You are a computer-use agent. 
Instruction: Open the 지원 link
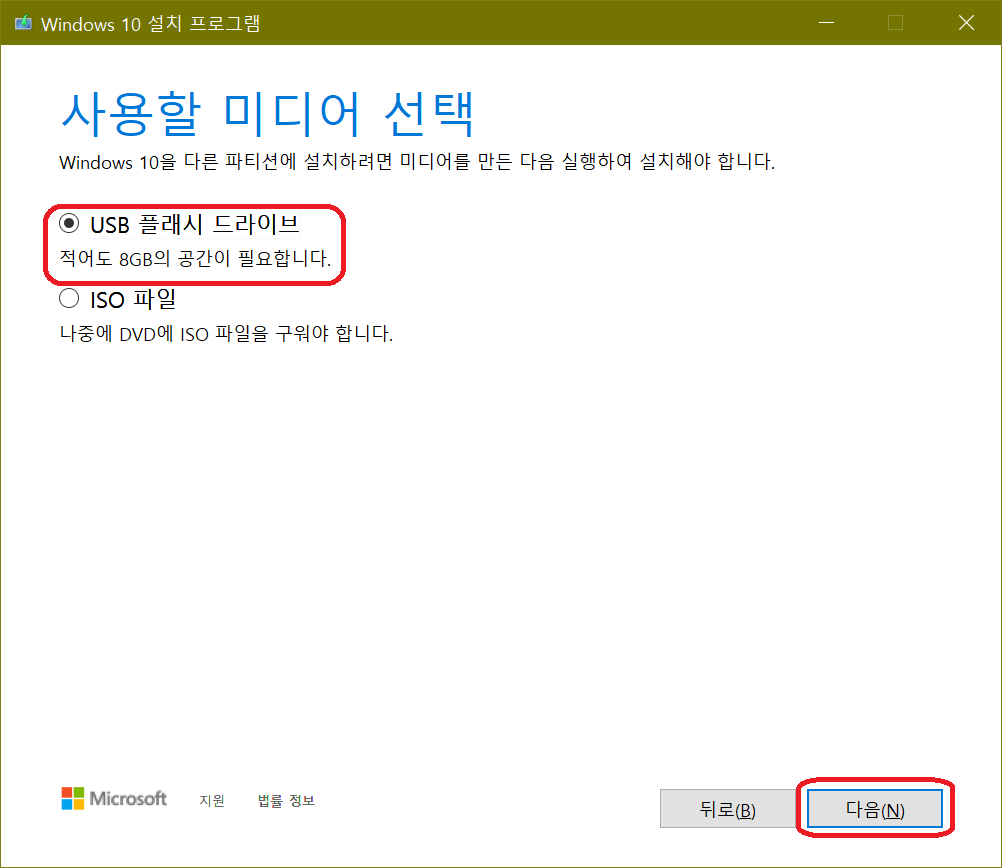pyautogui.click(x=212, y=800)
